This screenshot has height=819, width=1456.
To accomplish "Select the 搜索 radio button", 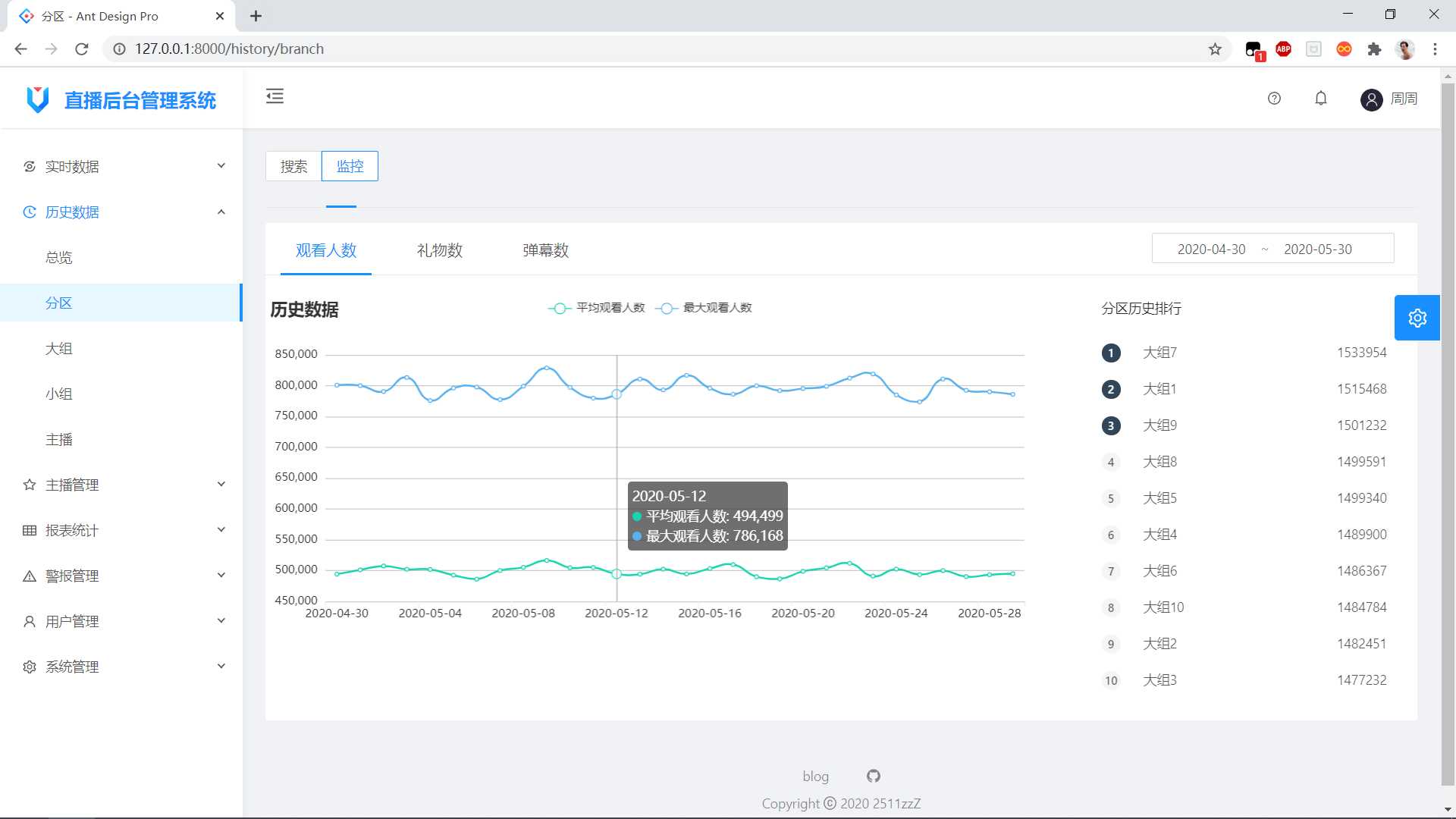I will pos(293,166).
